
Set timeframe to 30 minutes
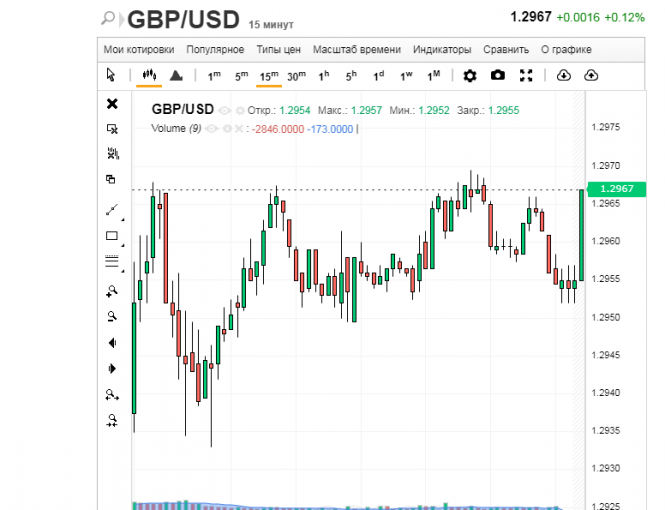click(296, 76)
